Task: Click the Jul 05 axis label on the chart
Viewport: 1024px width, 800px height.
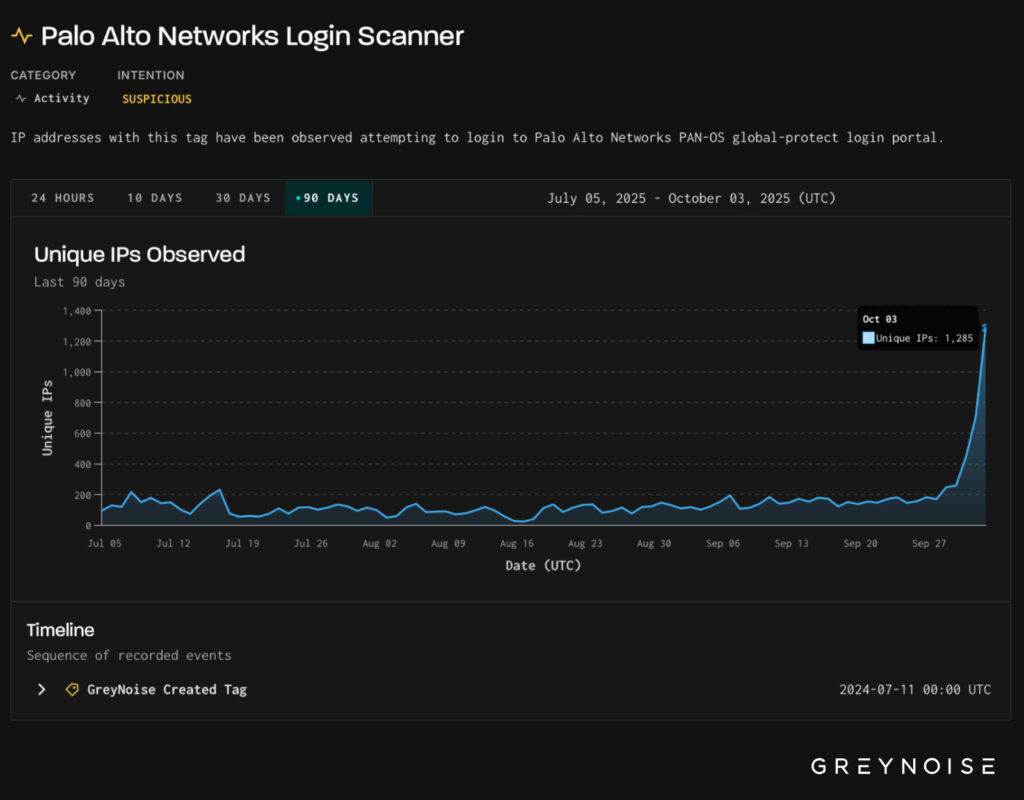Action: tap(104, 543)
